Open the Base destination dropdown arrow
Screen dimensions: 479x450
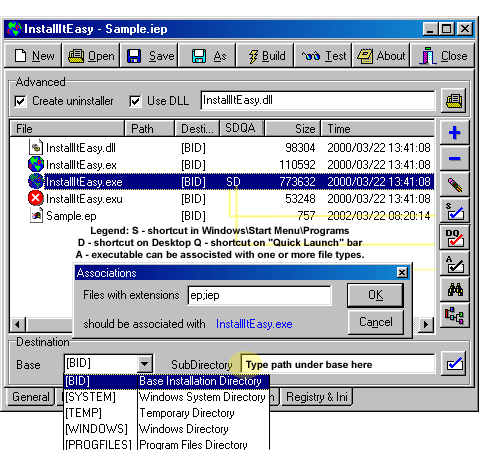(145, 363)
